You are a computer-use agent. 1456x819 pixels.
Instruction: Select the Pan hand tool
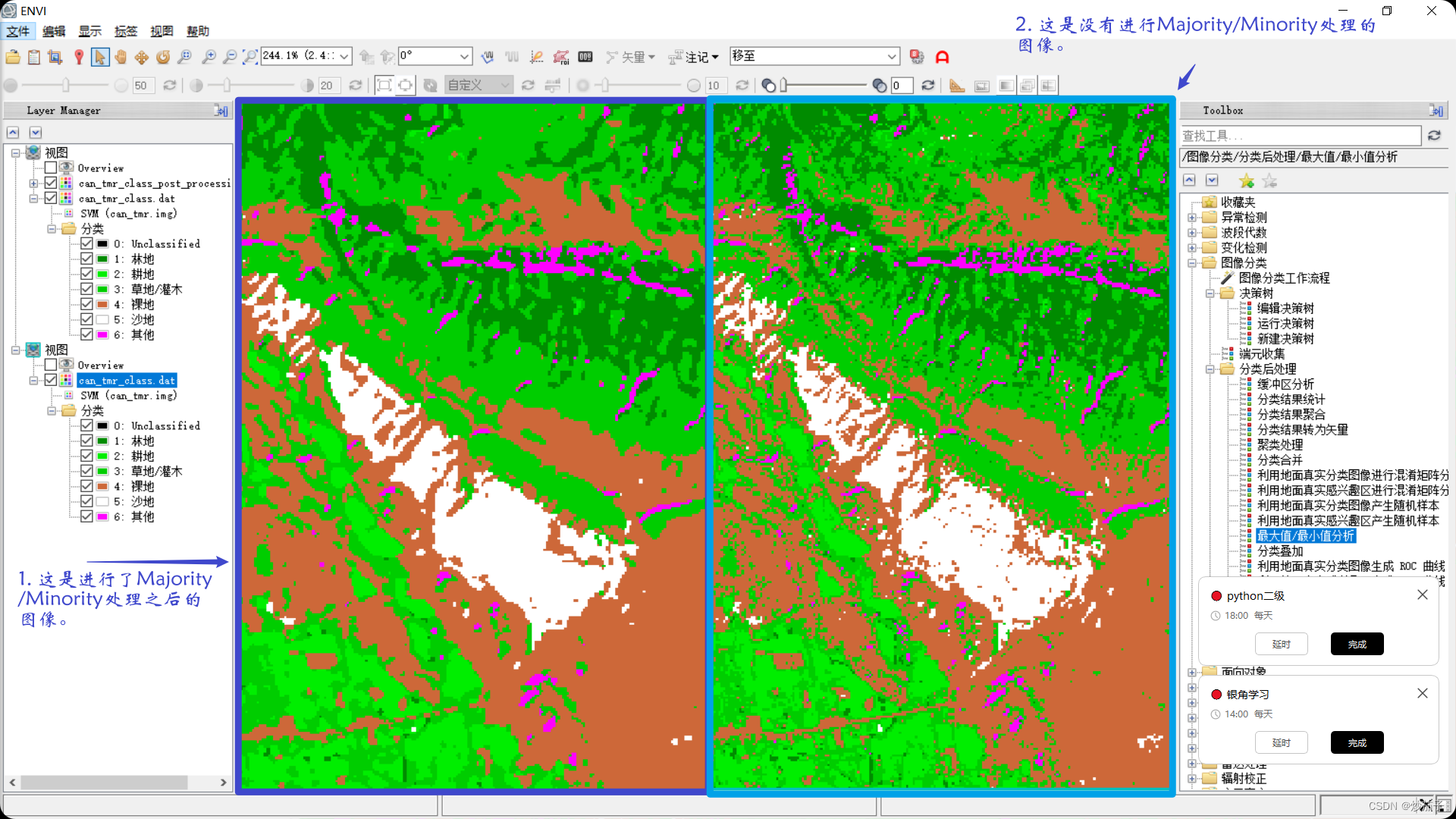pos(121,57)
